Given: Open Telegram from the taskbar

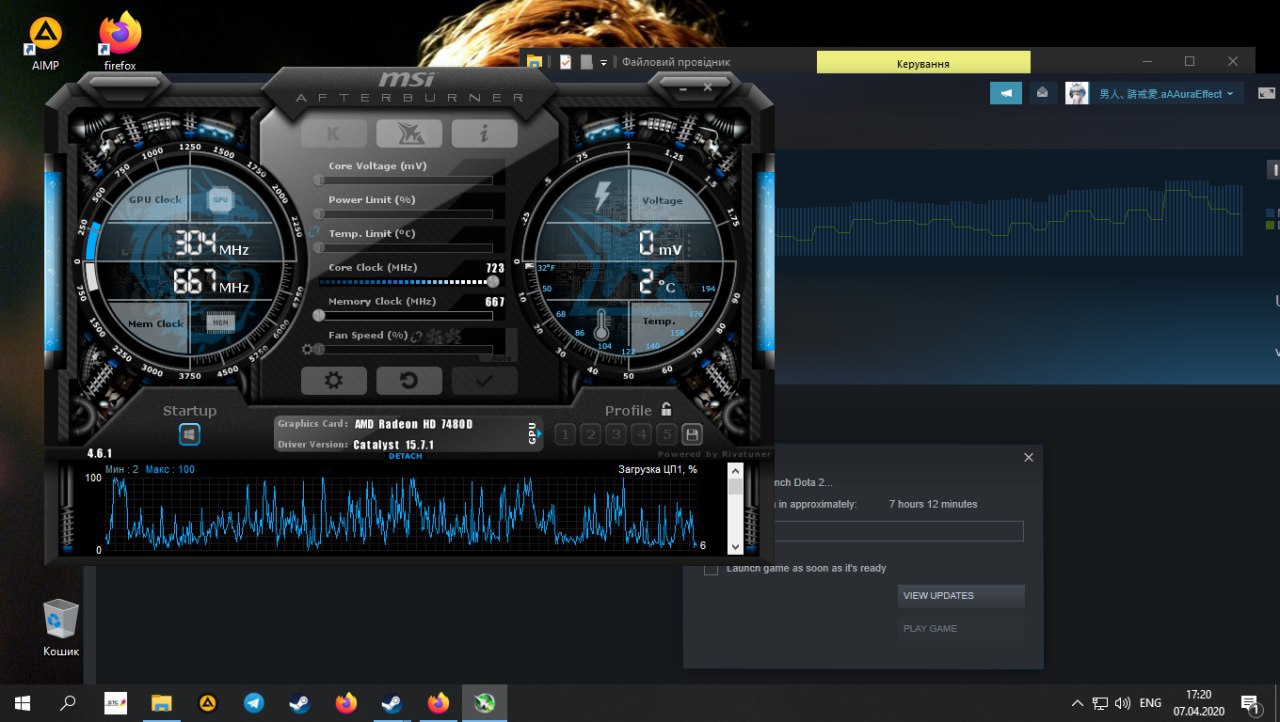Looking at the screenshot, I should click(254, 702).
